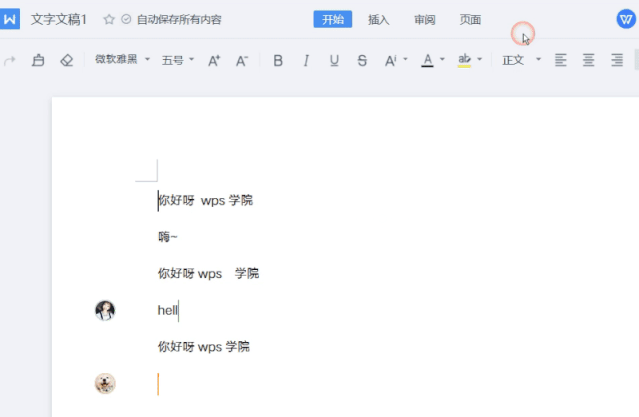This screenshot has height=417, width=639.
Task: Decrease font size with A- icon
Action: (x=242, y=61)
